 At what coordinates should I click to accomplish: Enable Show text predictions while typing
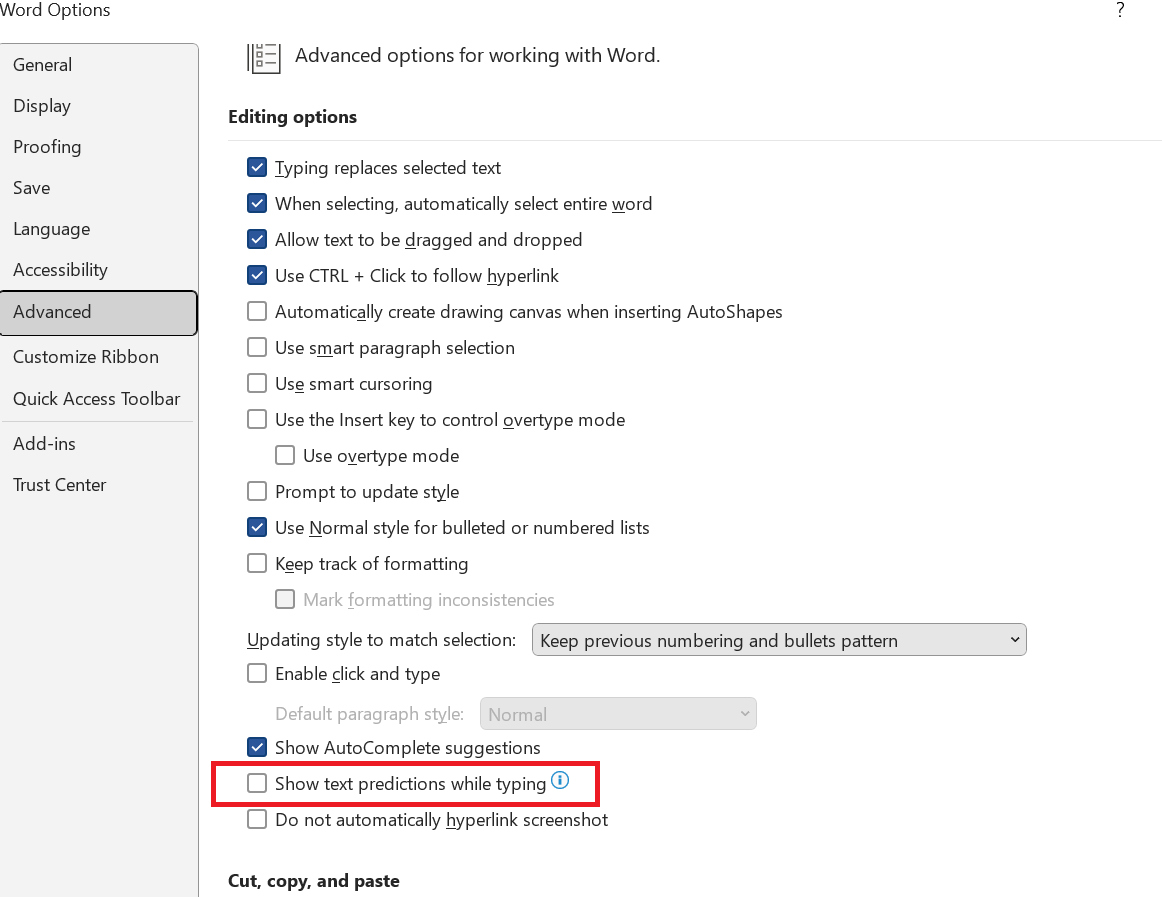click(x=257, y=783)
